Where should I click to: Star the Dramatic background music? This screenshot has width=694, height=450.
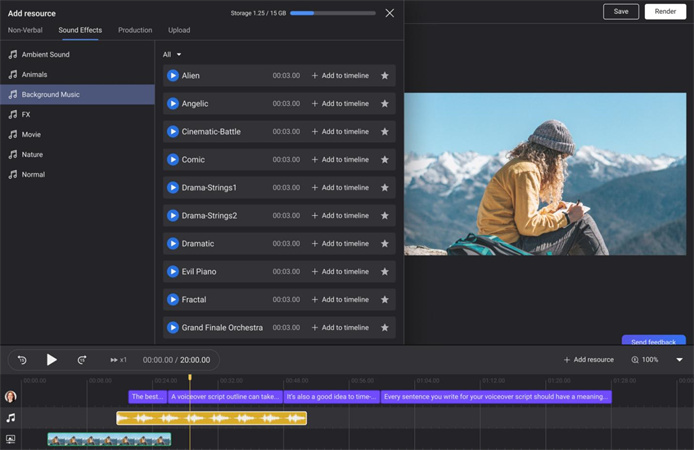tap(384, 244)
